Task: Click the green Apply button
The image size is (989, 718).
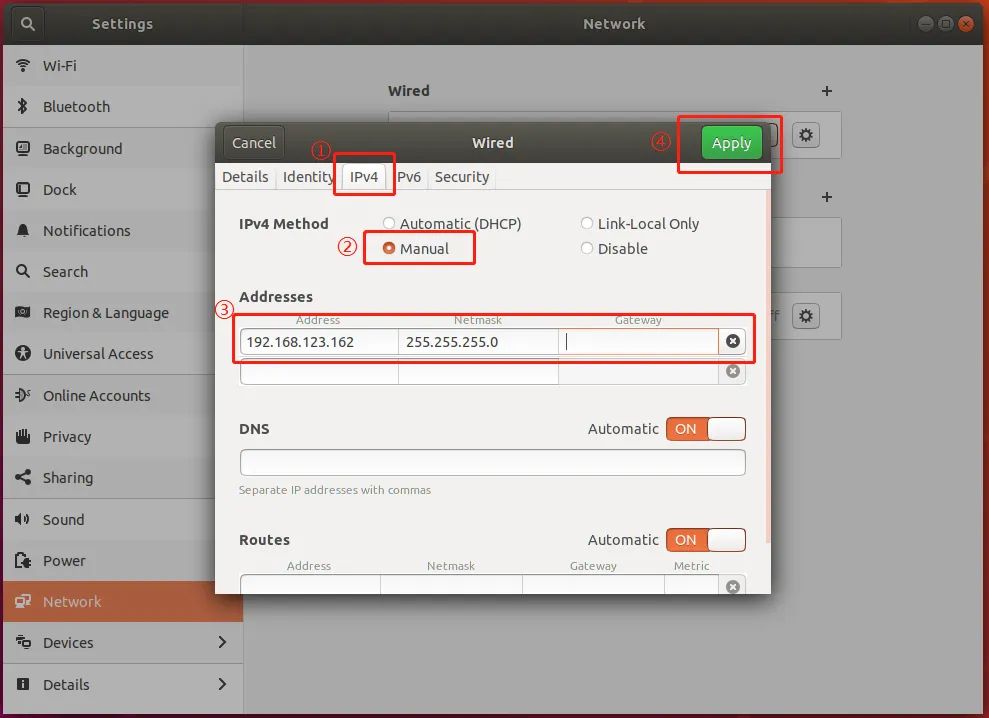Action: tap(732, 143)
